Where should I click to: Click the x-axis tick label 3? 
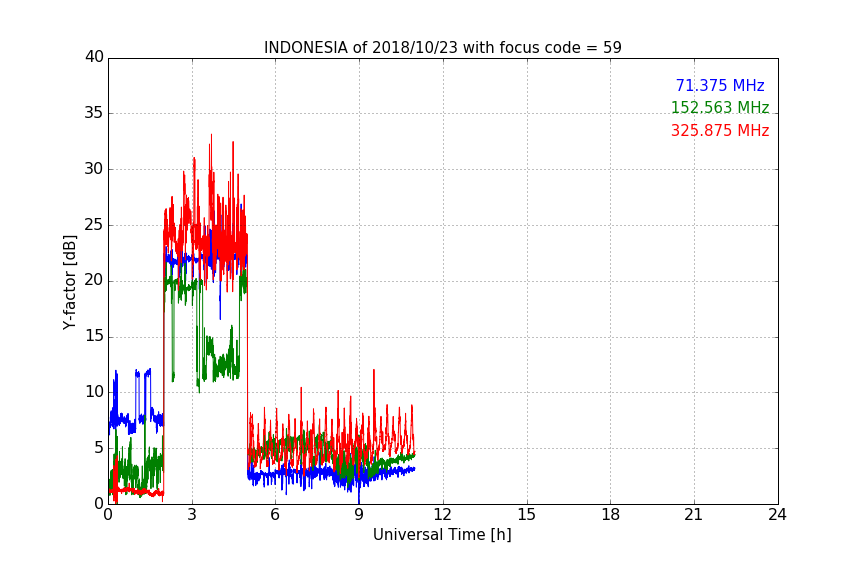tap(192, 515)
